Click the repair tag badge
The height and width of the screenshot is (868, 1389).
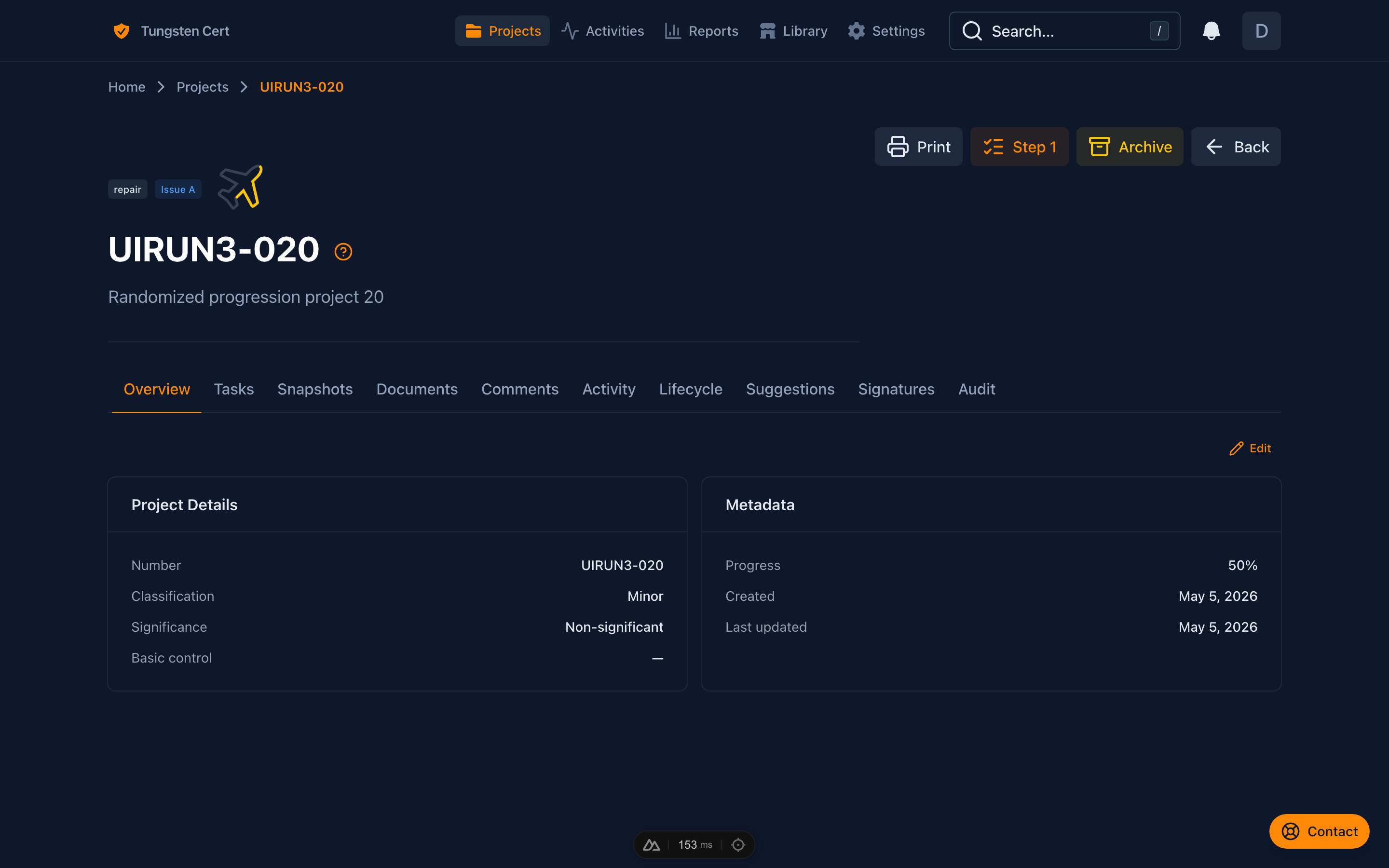pos(127,190)
